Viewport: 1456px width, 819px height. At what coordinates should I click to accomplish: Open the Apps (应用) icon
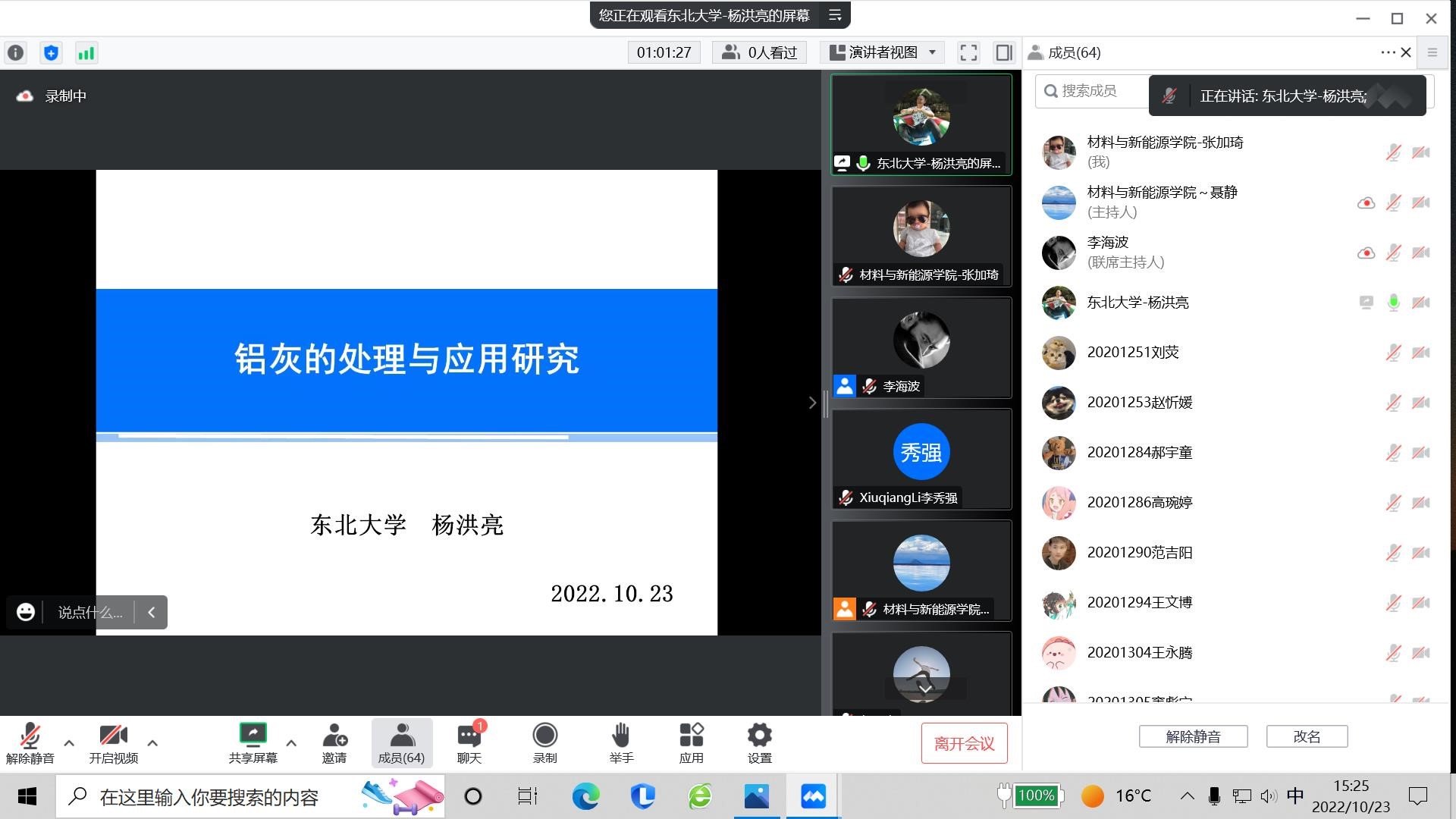coord(691,736)
